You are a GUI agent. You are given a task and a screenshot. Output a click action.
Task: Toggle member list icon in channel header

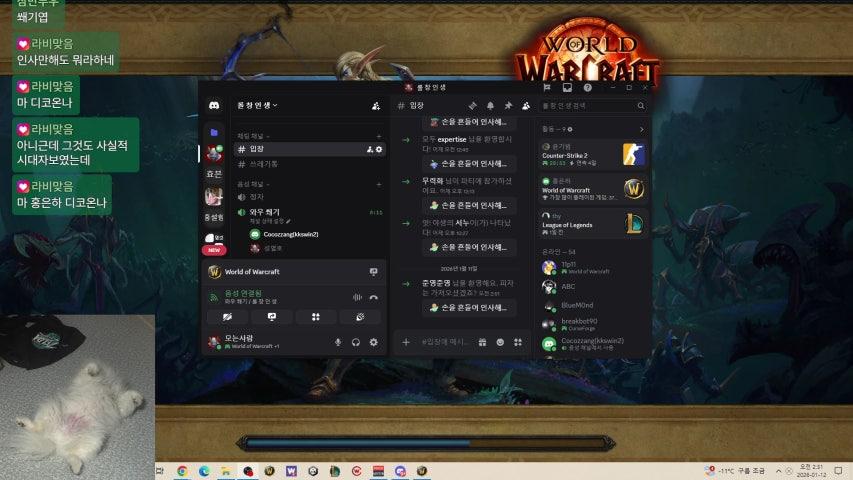point(526,106)
